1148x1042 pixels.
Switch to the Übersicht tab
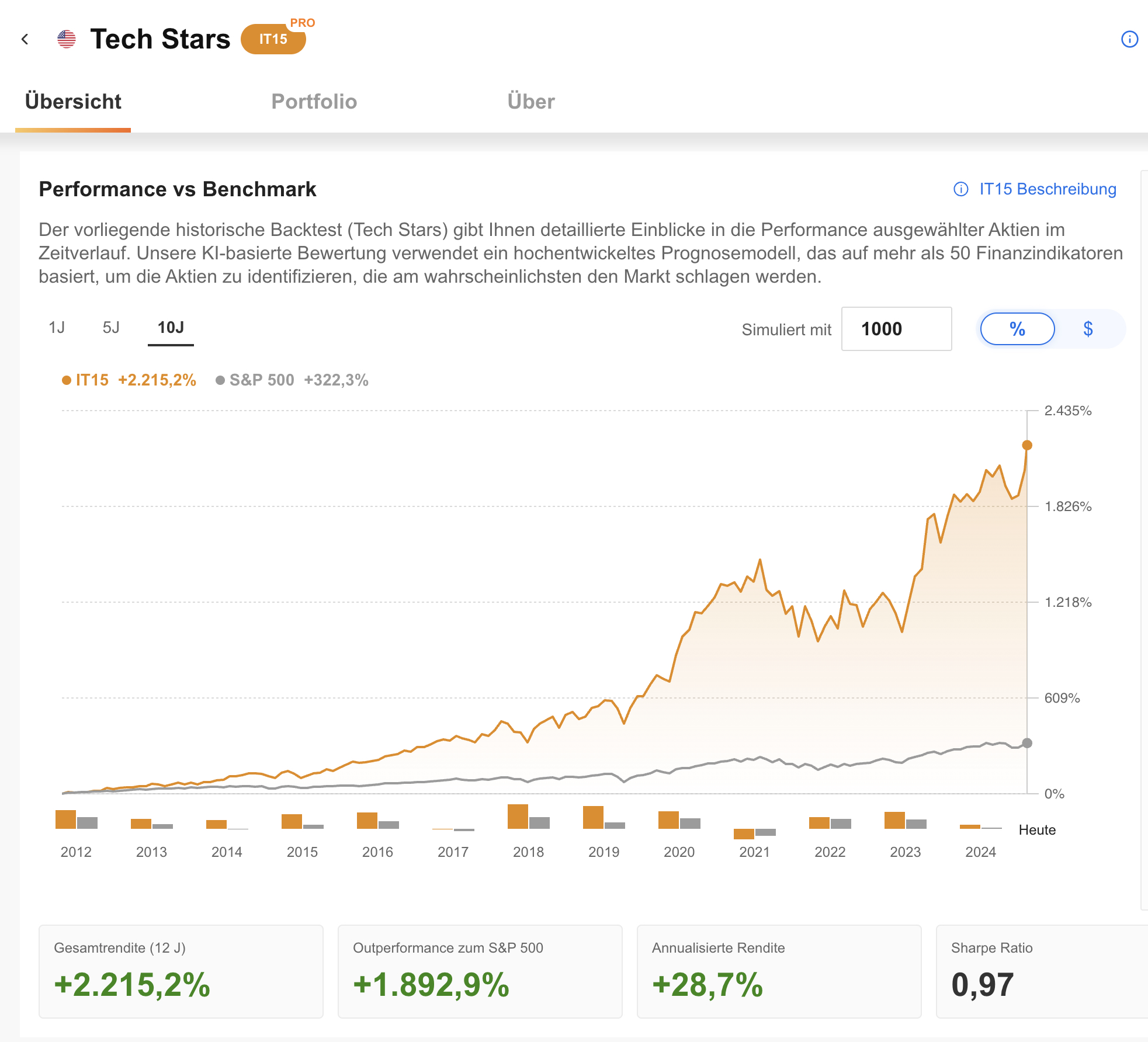tap(73, 102)
